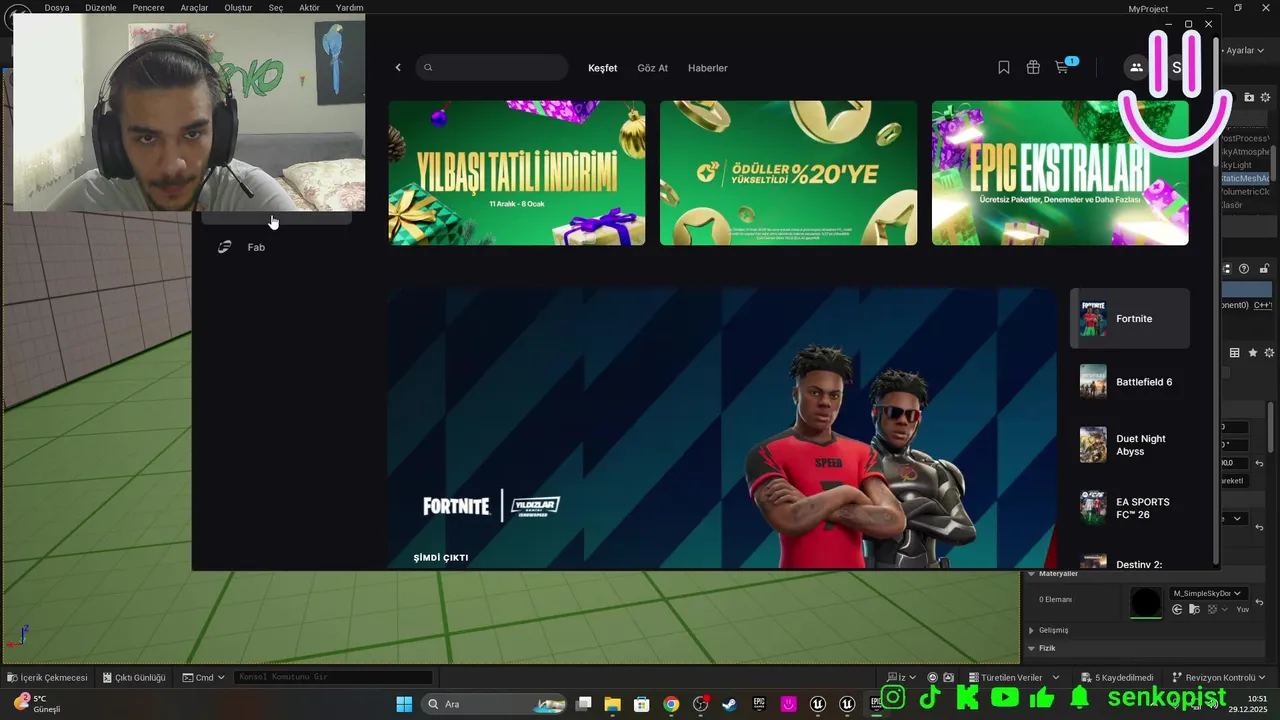Viewport: 1280px width, 720px height.
Task: Open the Dosya menu
Action: coord(57,7)
